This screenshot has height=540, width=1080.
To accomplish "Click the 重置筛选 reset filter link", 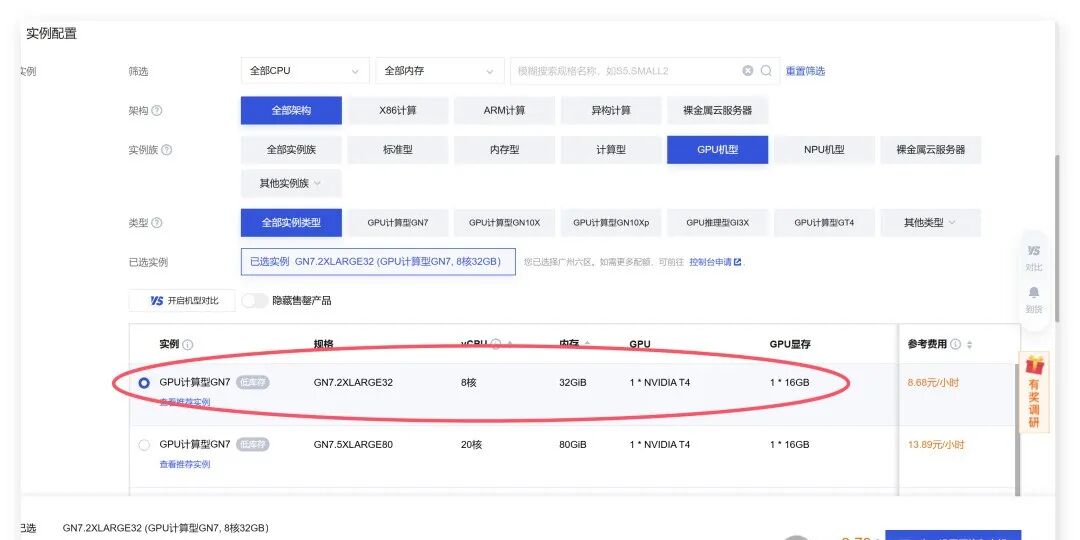I will pos(805,71).
